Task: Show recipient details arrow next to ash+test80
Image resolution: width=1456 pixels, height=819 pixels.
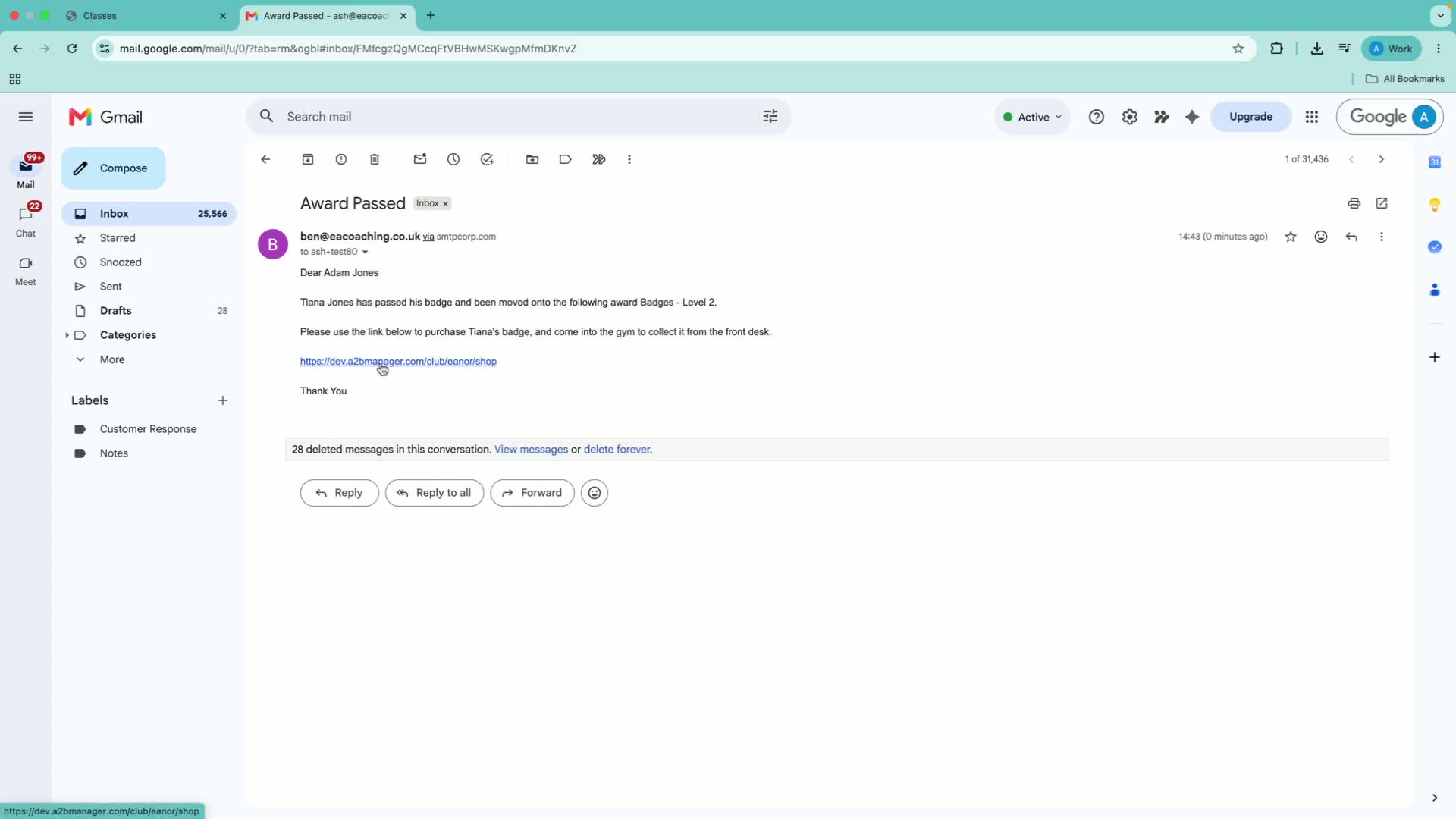Action: [x=365, y=252]
